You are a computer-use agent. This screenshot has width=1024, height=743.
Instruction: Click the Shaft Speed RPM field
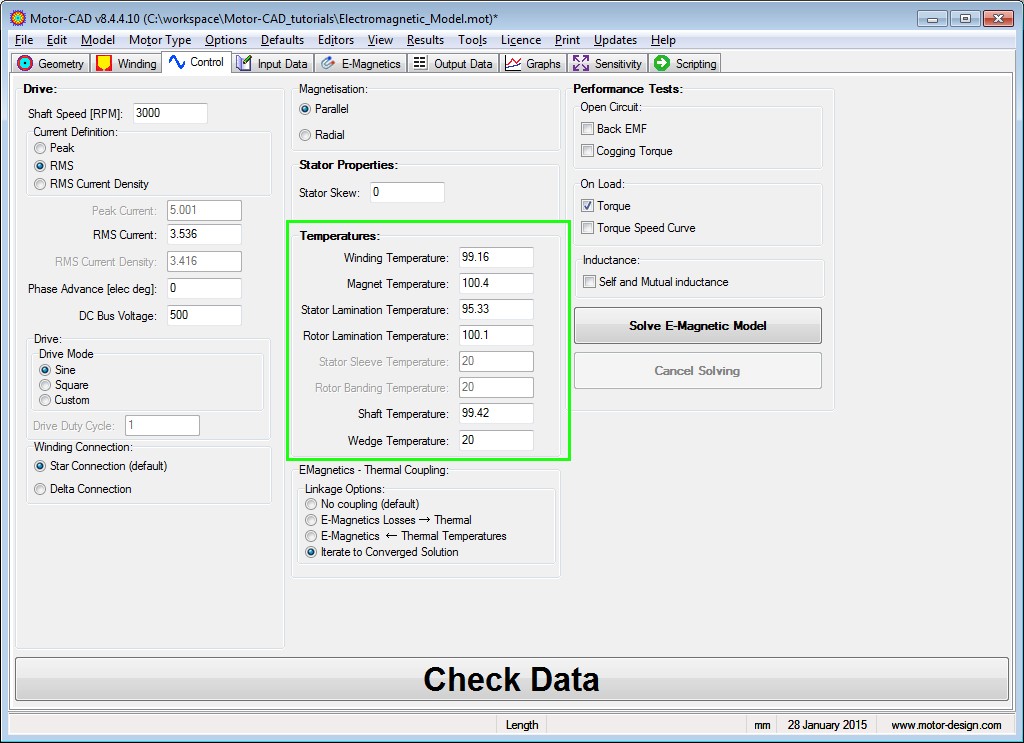click(x=169, y=113)
